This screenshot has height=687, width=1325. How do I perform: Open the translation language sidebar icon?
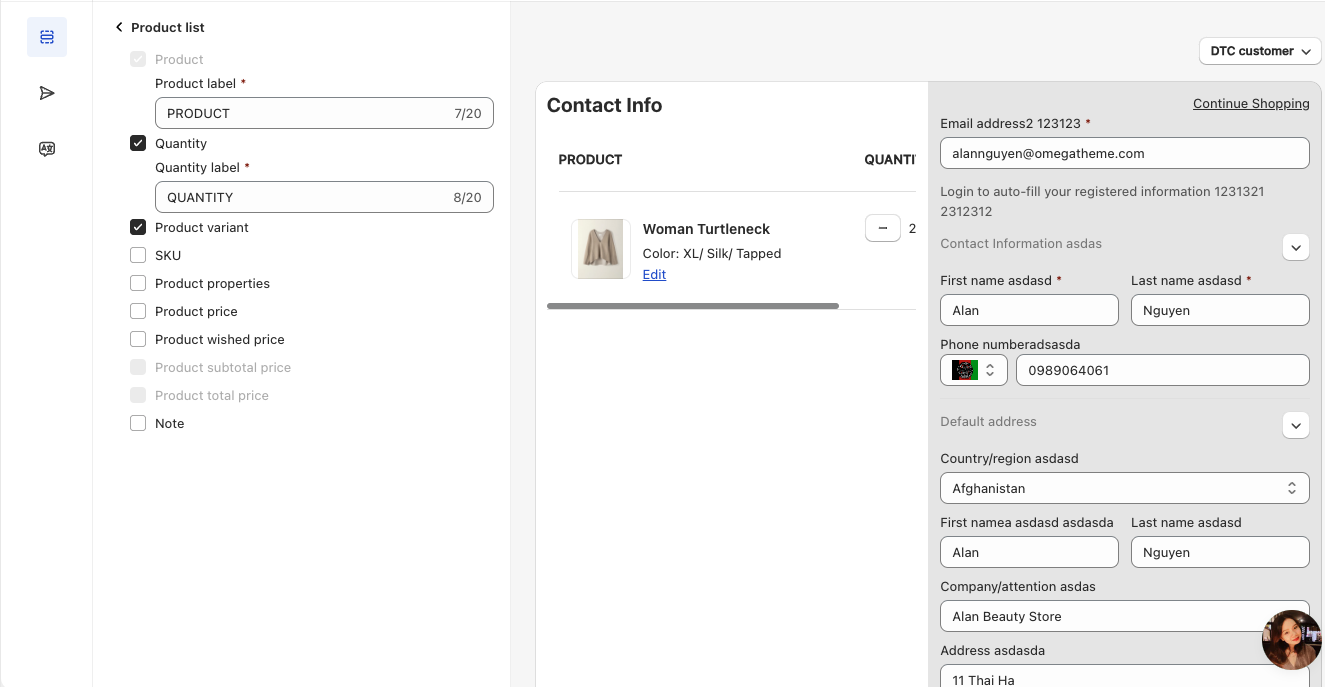[x=47, y=149]
